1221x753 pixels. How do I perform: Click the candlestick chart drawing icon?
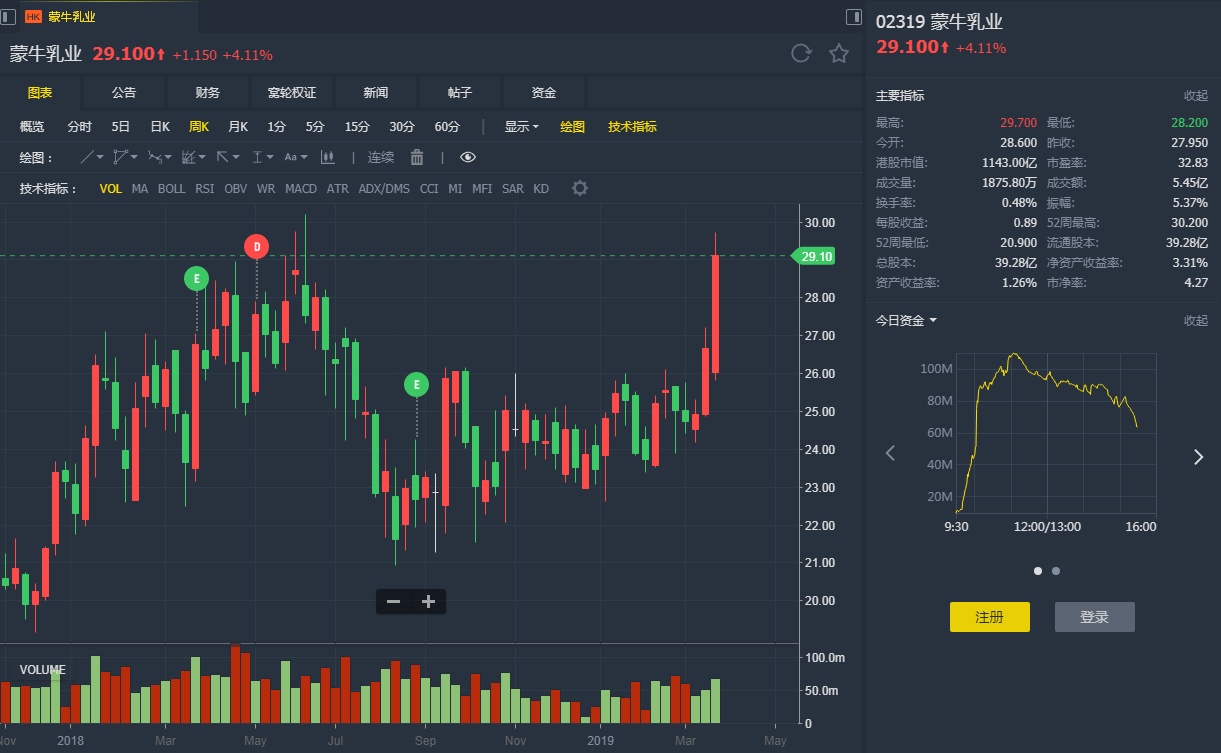pos(327,157)
